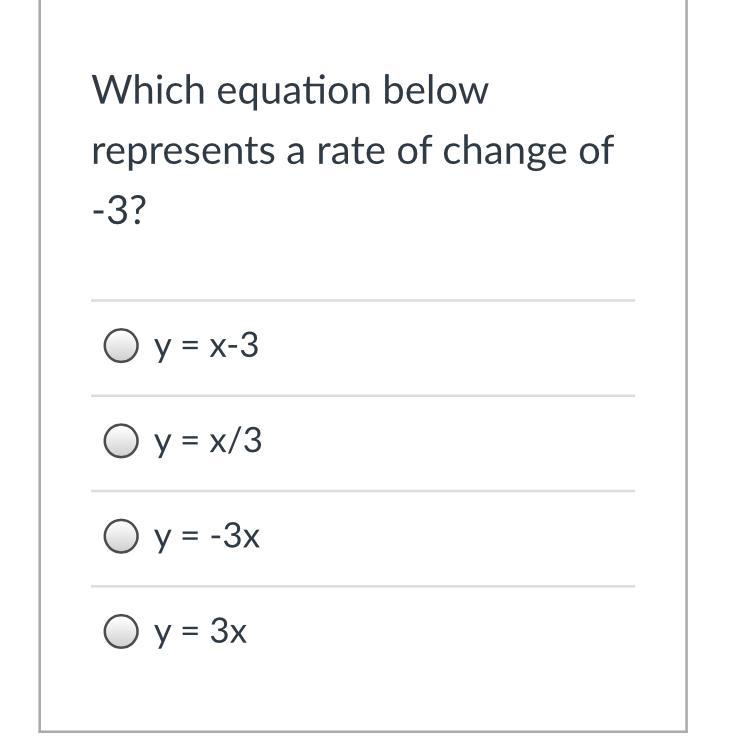Click divider between y = x/3 and y = -3x

pyautogui.click(x=362, y=490)
